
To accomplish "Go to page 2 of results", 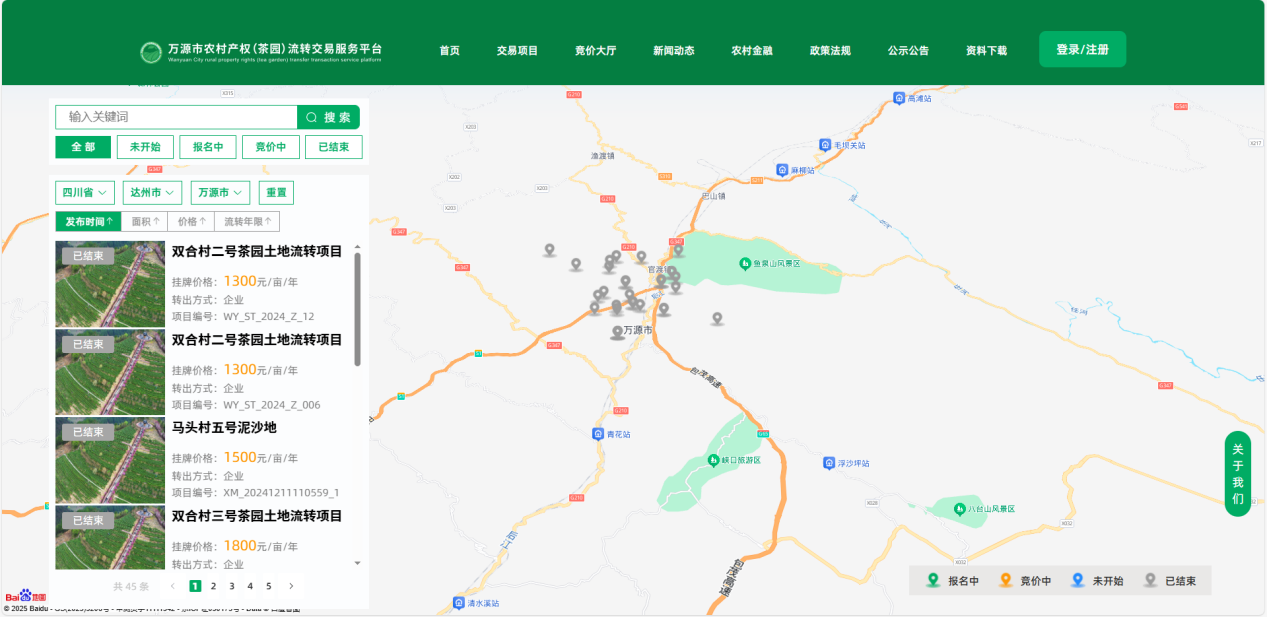I will point(213,586).
